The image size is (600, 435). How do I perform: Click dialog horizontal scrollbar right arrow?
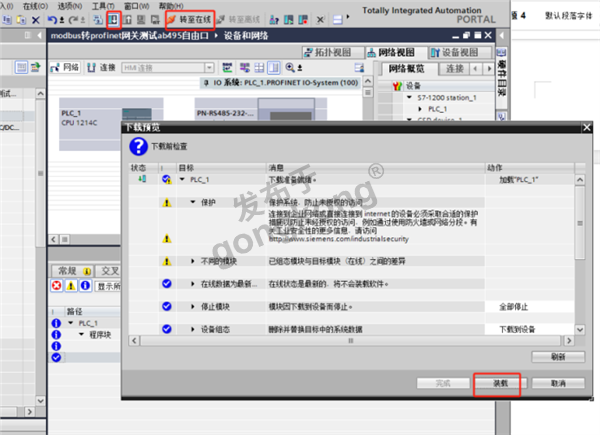point(569,341)
